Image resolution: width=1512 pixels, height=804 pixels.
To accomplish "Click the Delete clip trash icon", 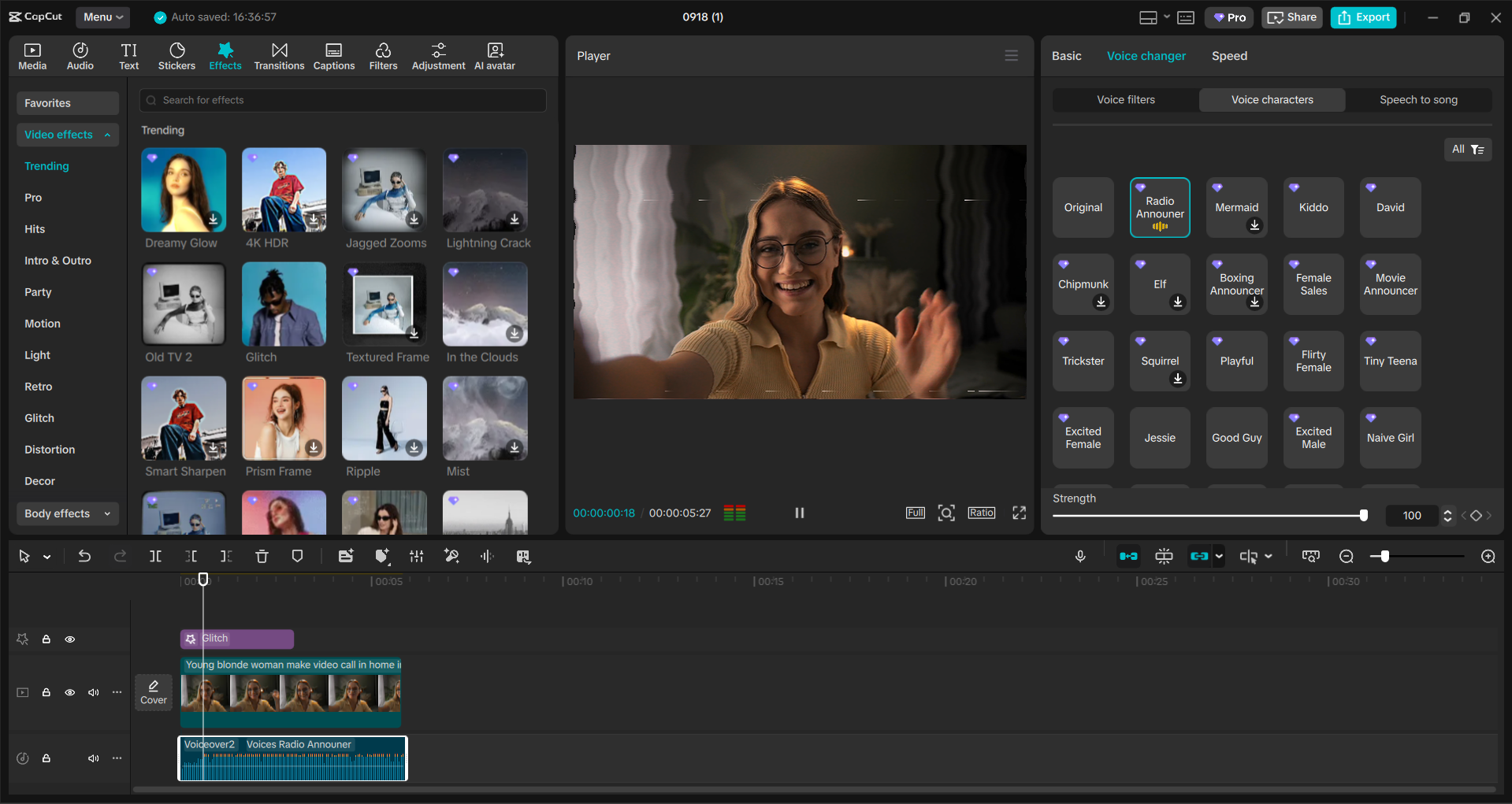I will [262, 556].
